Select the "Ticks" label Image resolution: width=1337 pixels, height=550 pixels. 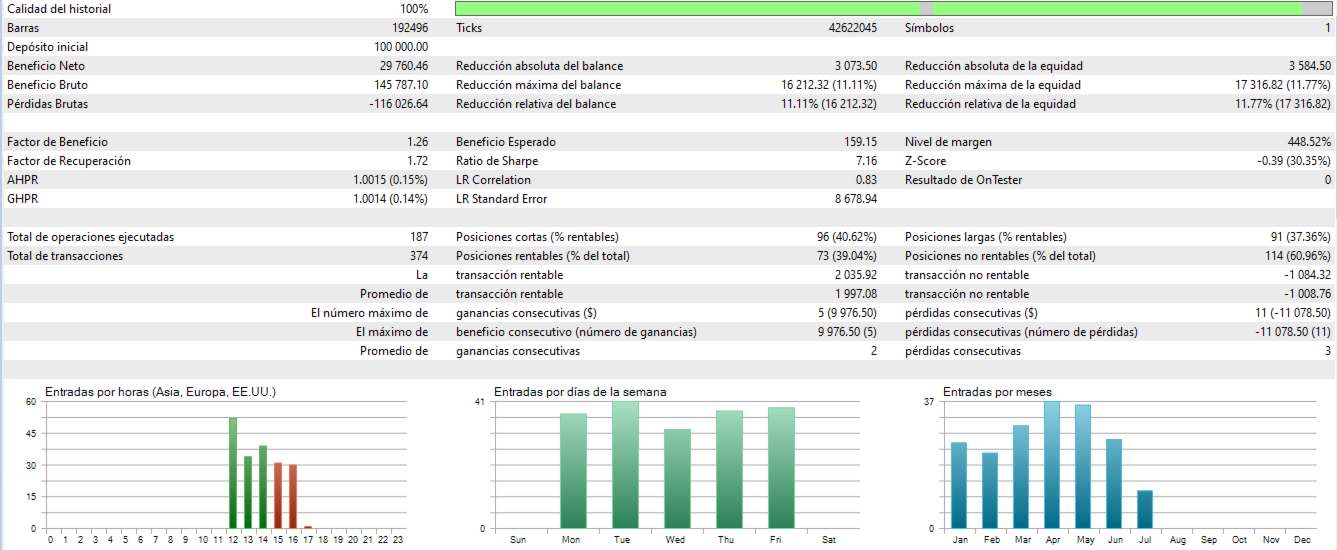[469, 28]
